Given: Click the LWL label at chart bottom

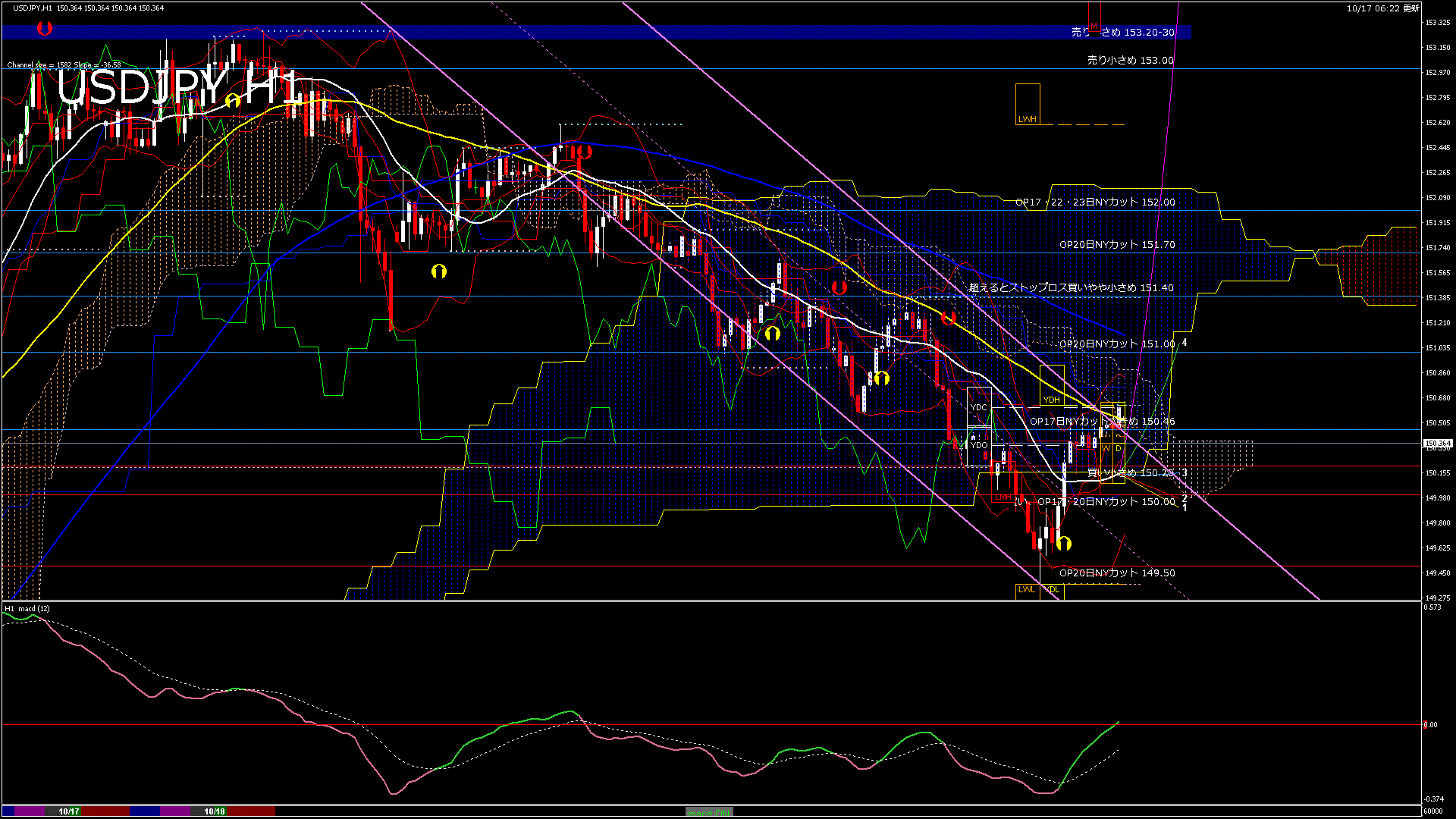Looking at the screenshot, I should point(1026,589).
